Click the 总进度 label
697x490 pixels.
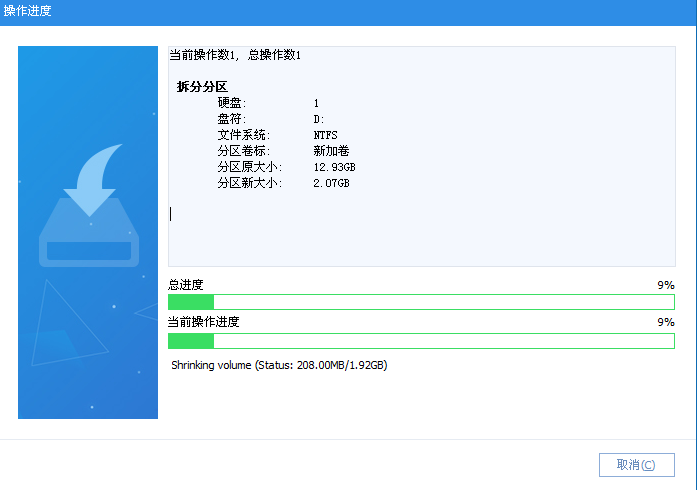tap(186, 285)
